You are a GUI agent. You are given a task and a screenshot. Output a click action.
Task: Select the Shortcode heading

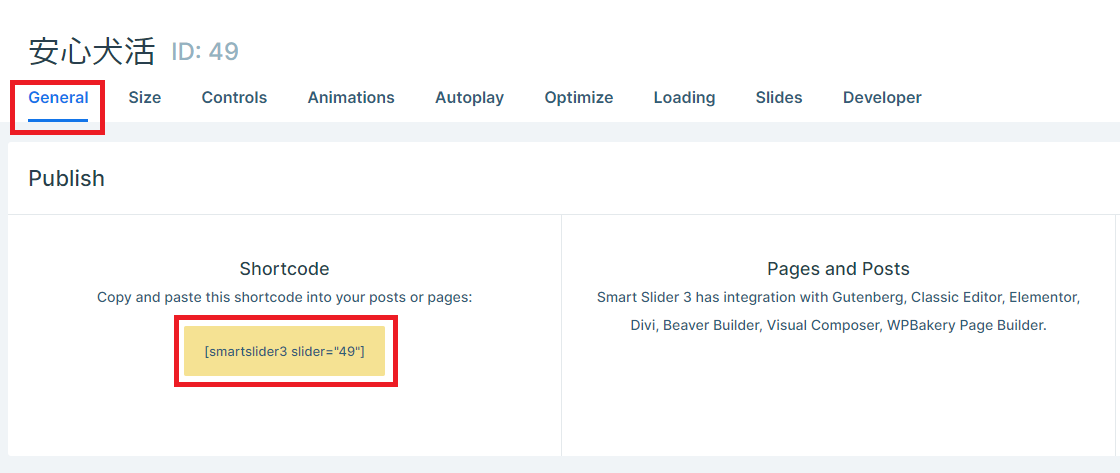[284, 269]
